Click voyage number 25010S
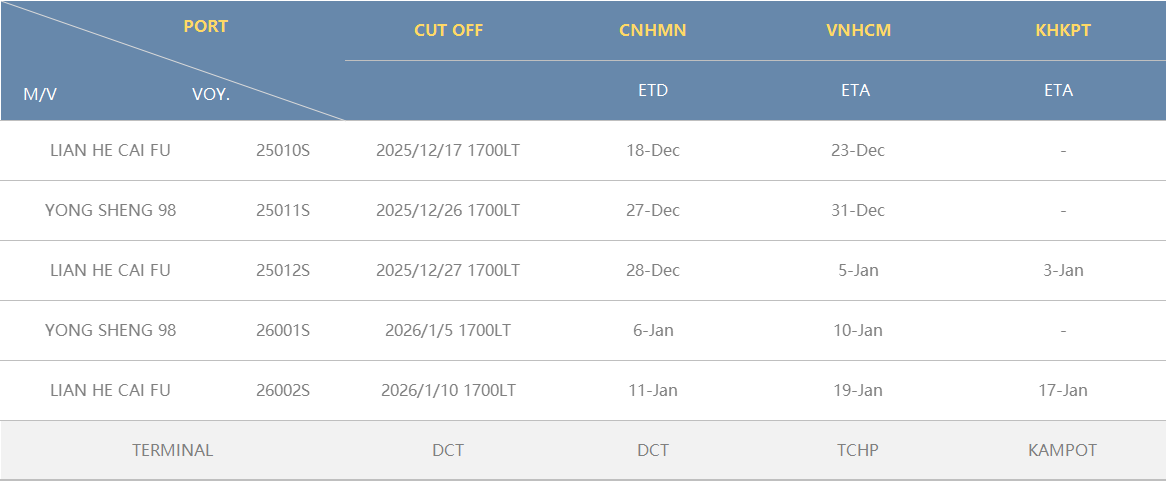This screenshot has width=1166, height=481. point(283,151)
